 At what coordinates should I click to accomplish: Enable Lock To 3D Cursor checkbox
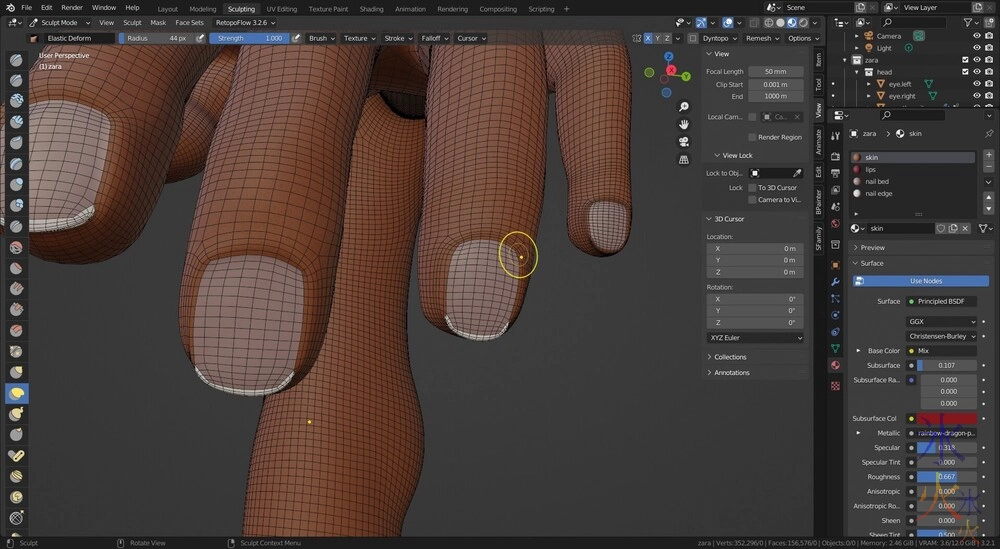753,188
